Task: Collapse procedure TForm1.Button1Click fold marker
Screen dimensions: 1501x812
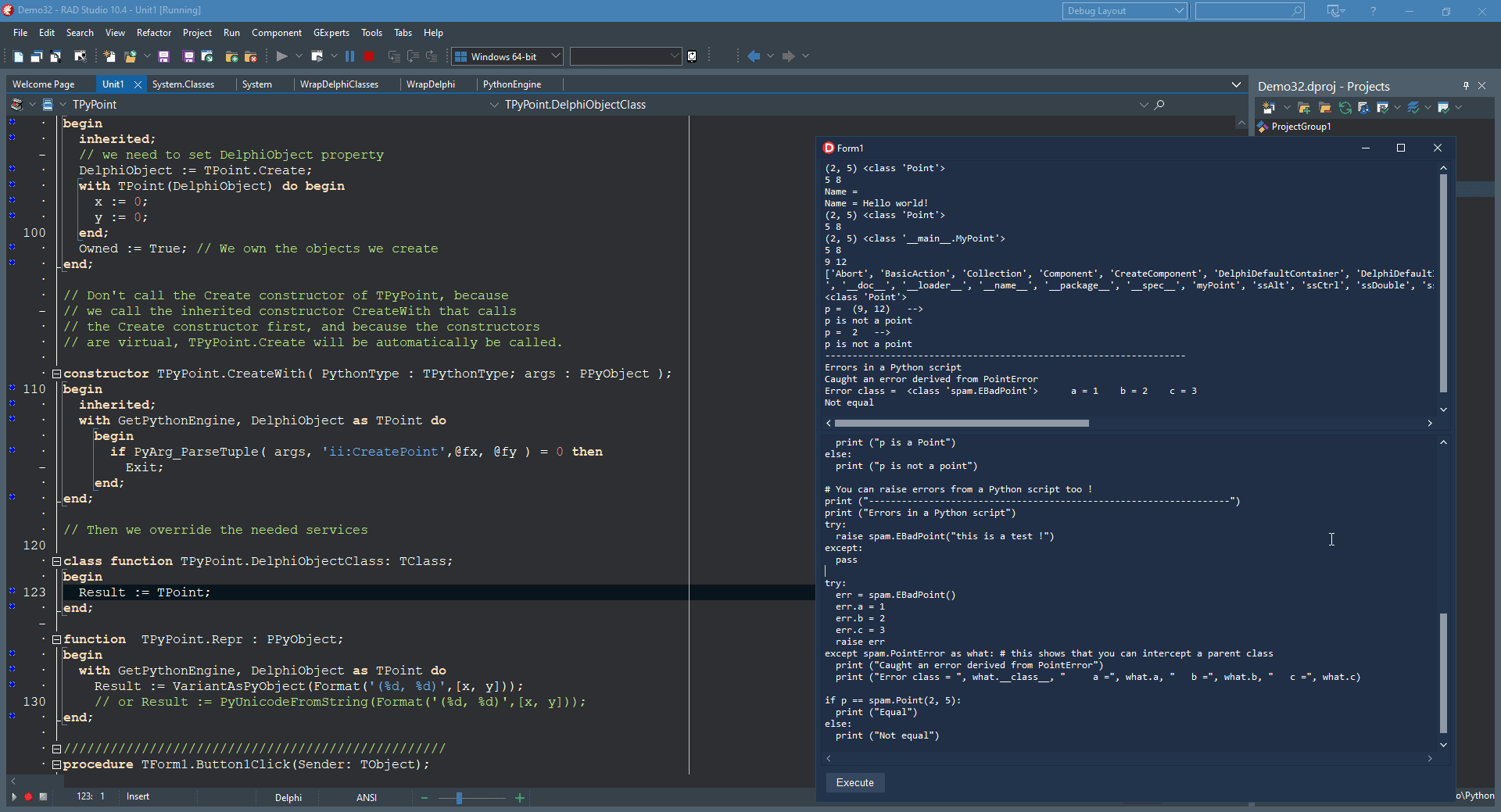Action: 56,764
